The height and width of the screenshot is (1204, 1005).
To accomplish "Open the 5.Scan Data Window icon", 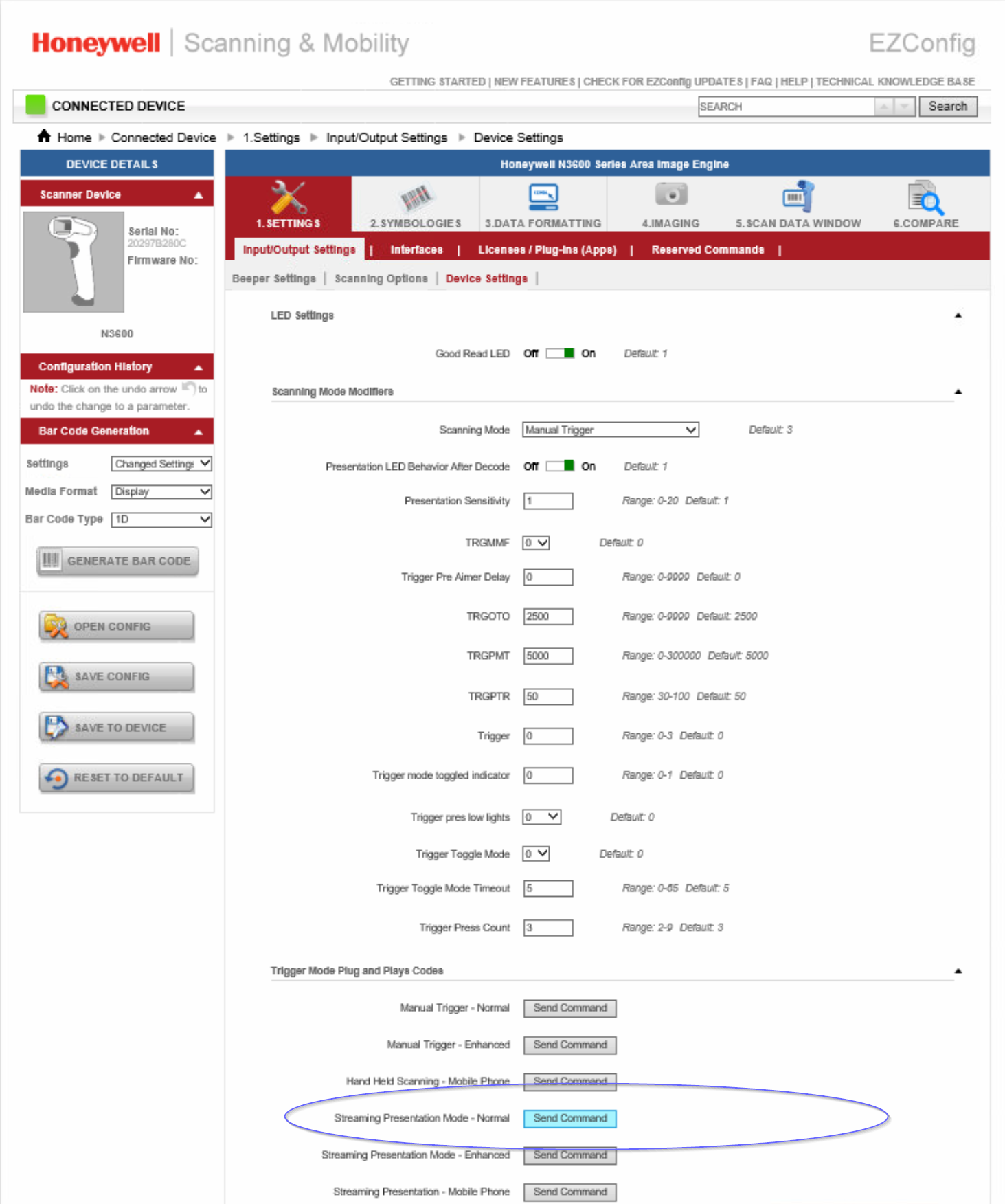I will coord(798,203).
